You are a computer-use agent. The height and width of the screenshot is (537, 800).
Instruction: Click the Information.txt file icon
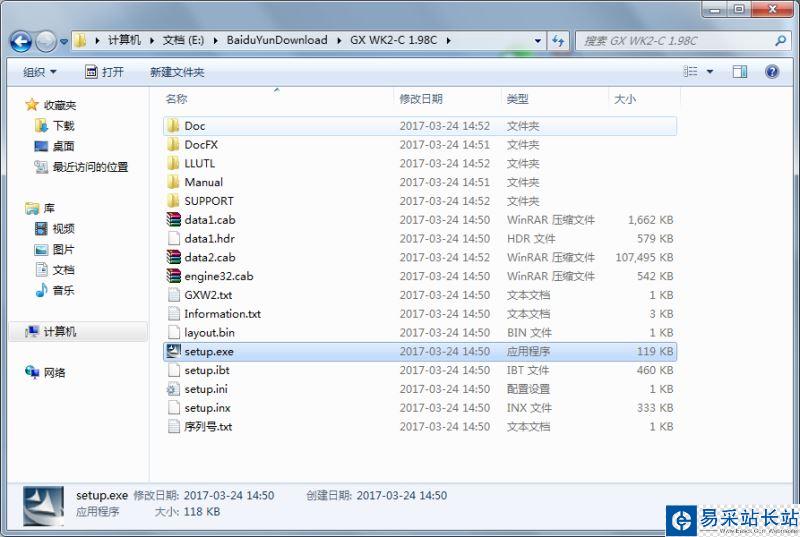[x=173, y=314]
